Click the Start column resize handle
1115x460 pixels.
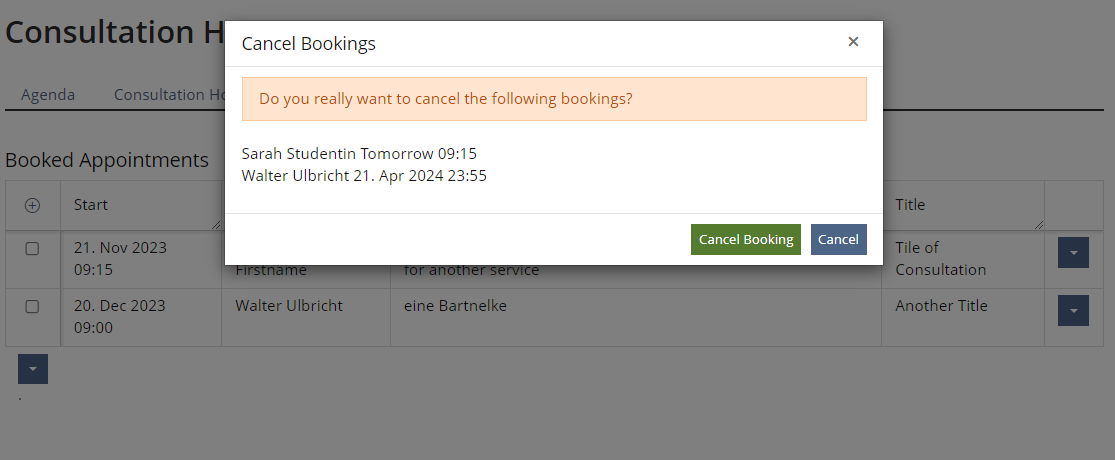pyautogui.click(x=216, y=225)
